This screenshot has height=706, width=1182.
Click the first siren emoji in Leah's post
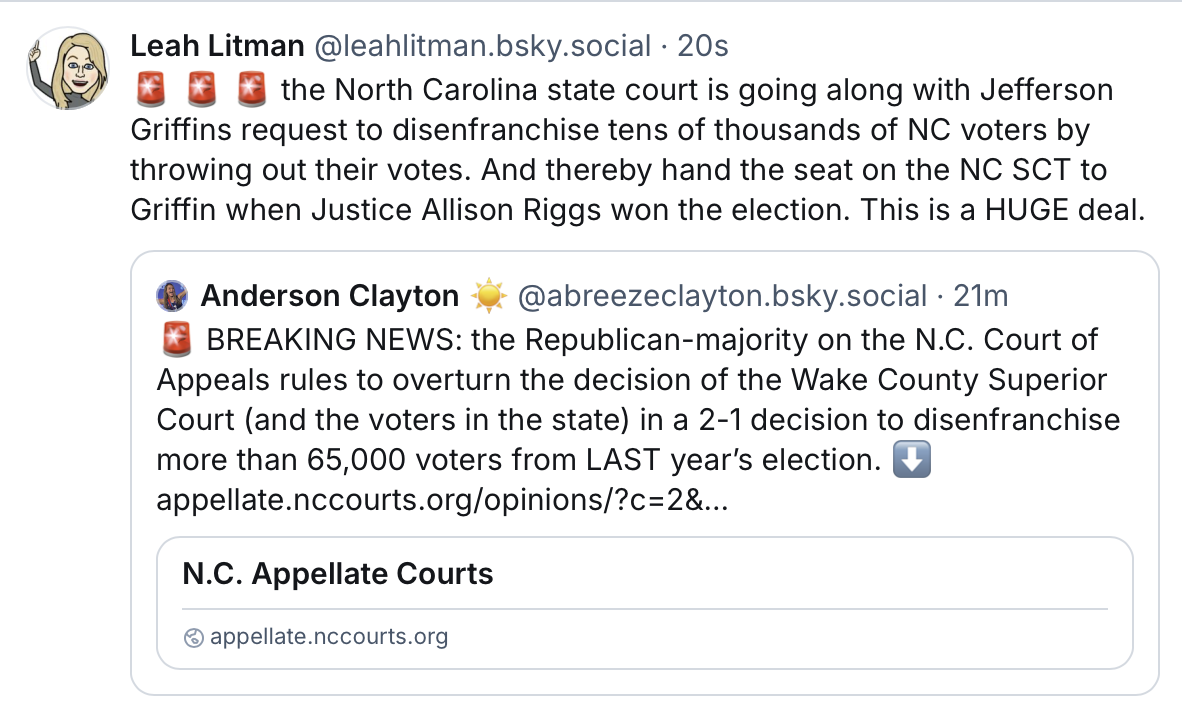(150, 91)
